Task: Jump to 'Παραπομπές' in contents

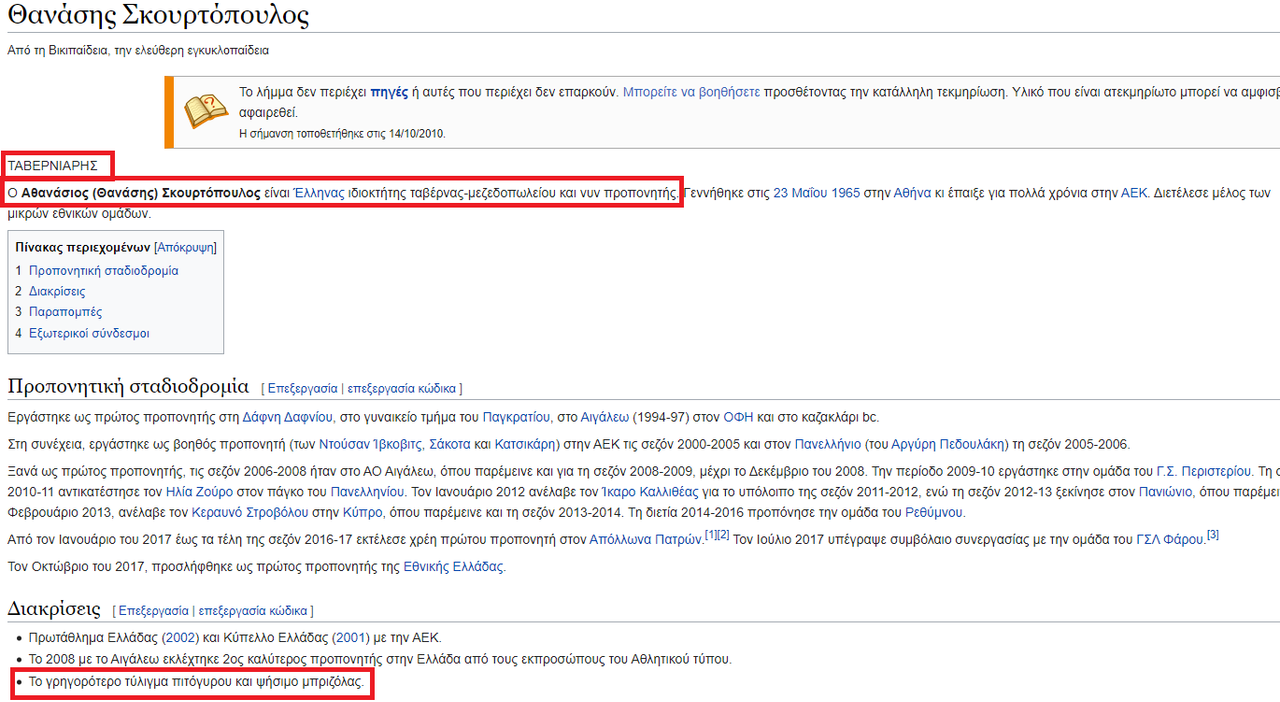Action: coord(65,312)
